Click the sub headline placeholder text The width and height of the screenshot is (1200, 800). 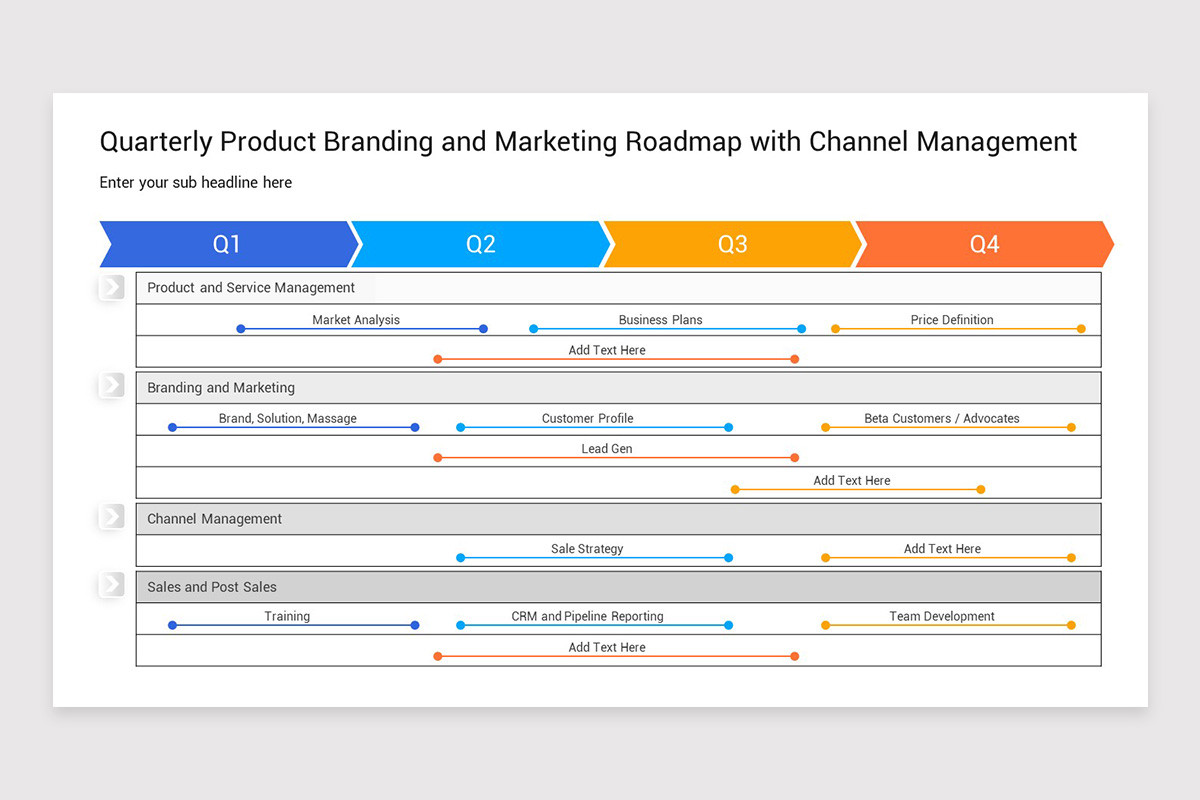196,182
